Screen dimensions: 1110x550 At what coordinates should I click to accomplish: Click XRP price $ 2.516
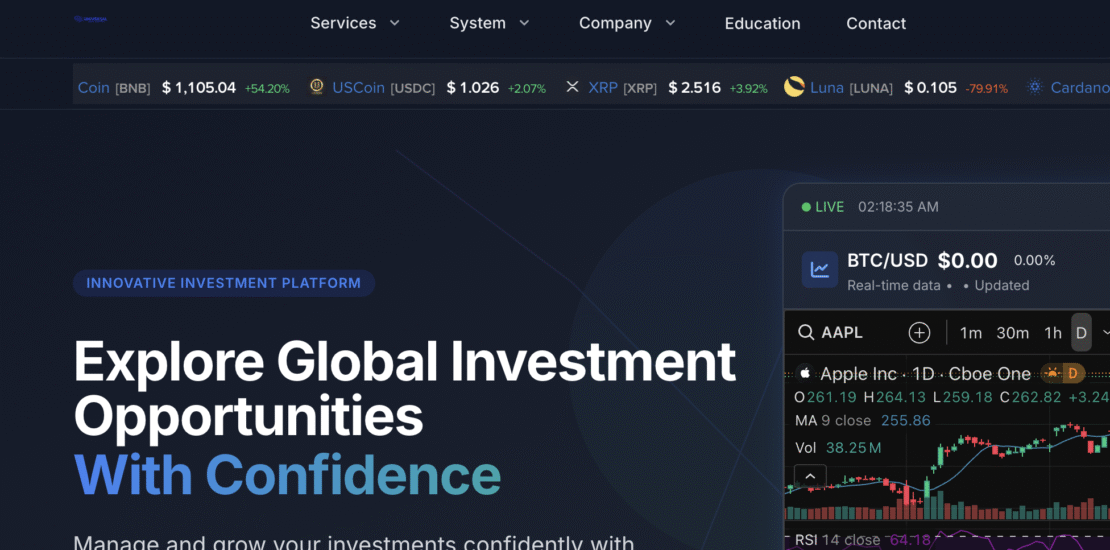(x=694, y=88)
